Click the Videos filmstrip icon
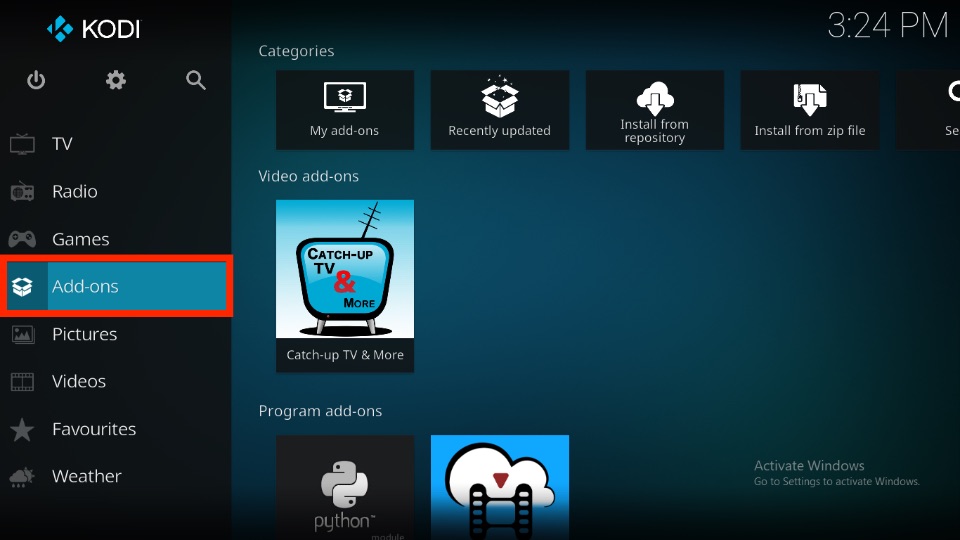Viewport: 960px width, 540px height. click(22, 381)
